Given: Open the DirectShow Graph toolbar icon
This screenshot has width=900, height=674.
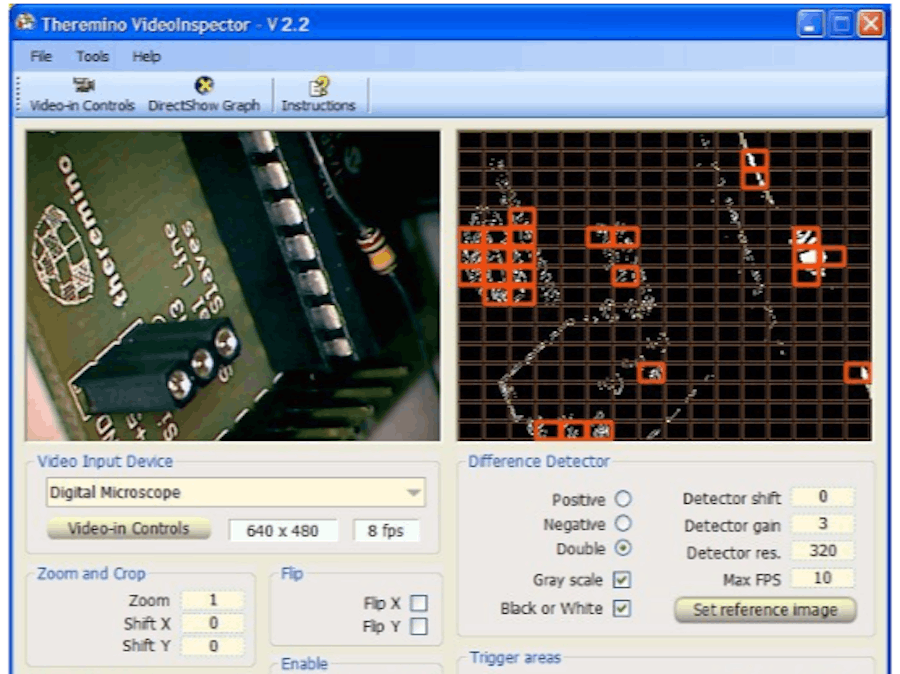Looking at the screenshot, I should click(204, 95).
